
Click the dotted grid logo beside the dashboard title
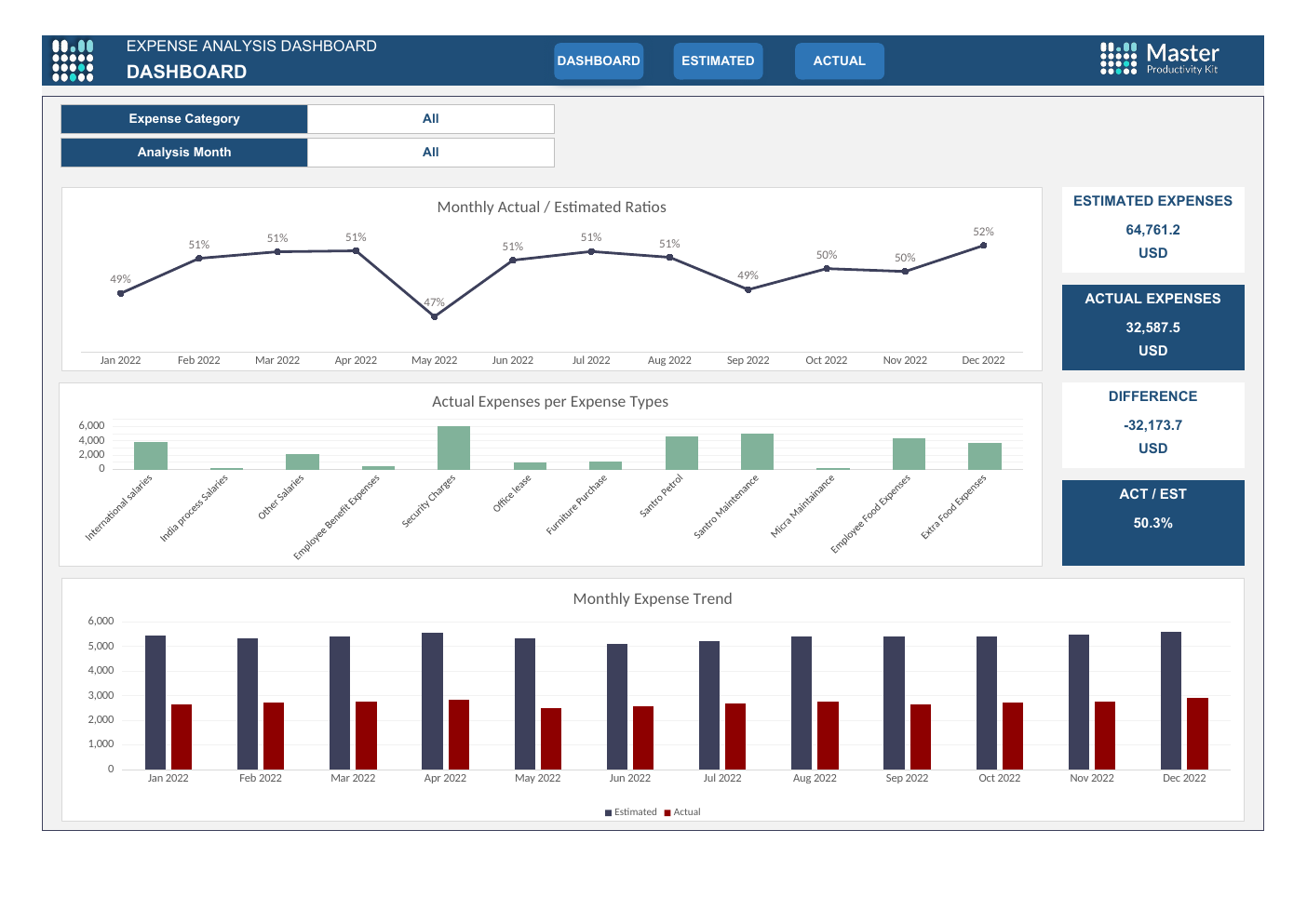coord(73,60)
